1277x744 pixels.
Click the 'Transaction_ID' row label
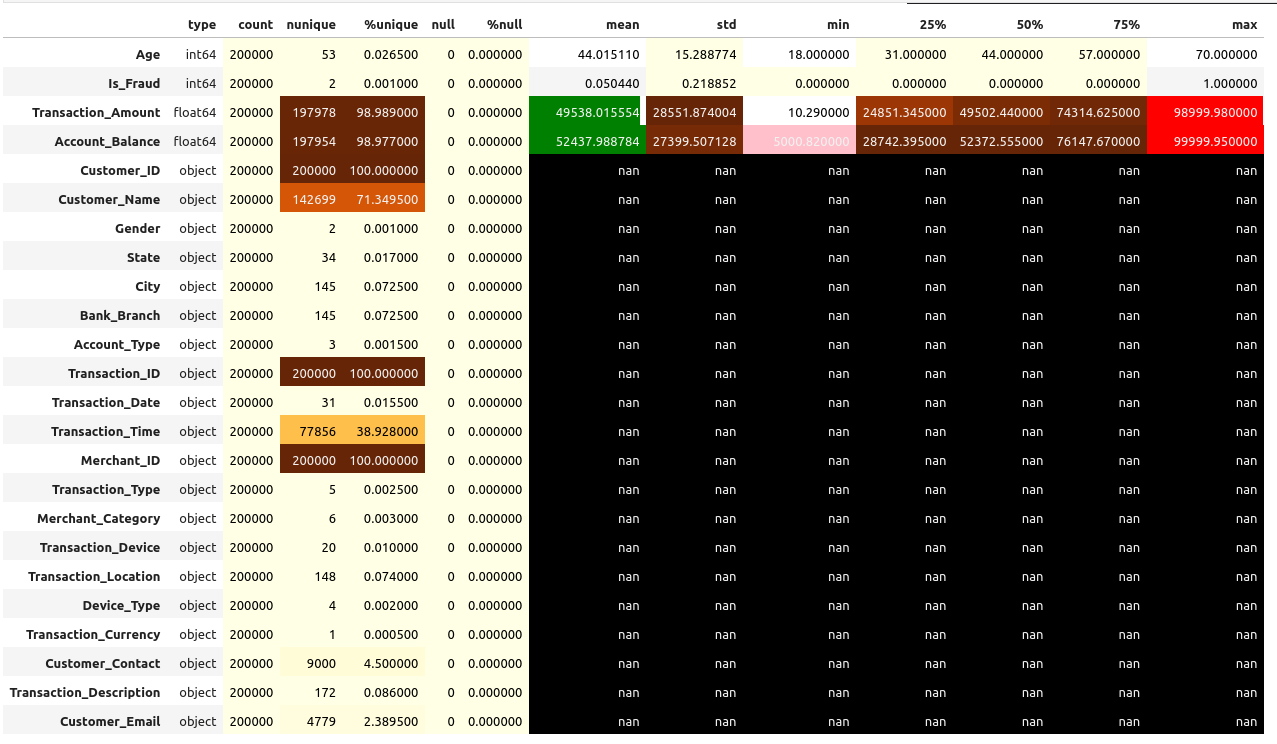point(114,373)
